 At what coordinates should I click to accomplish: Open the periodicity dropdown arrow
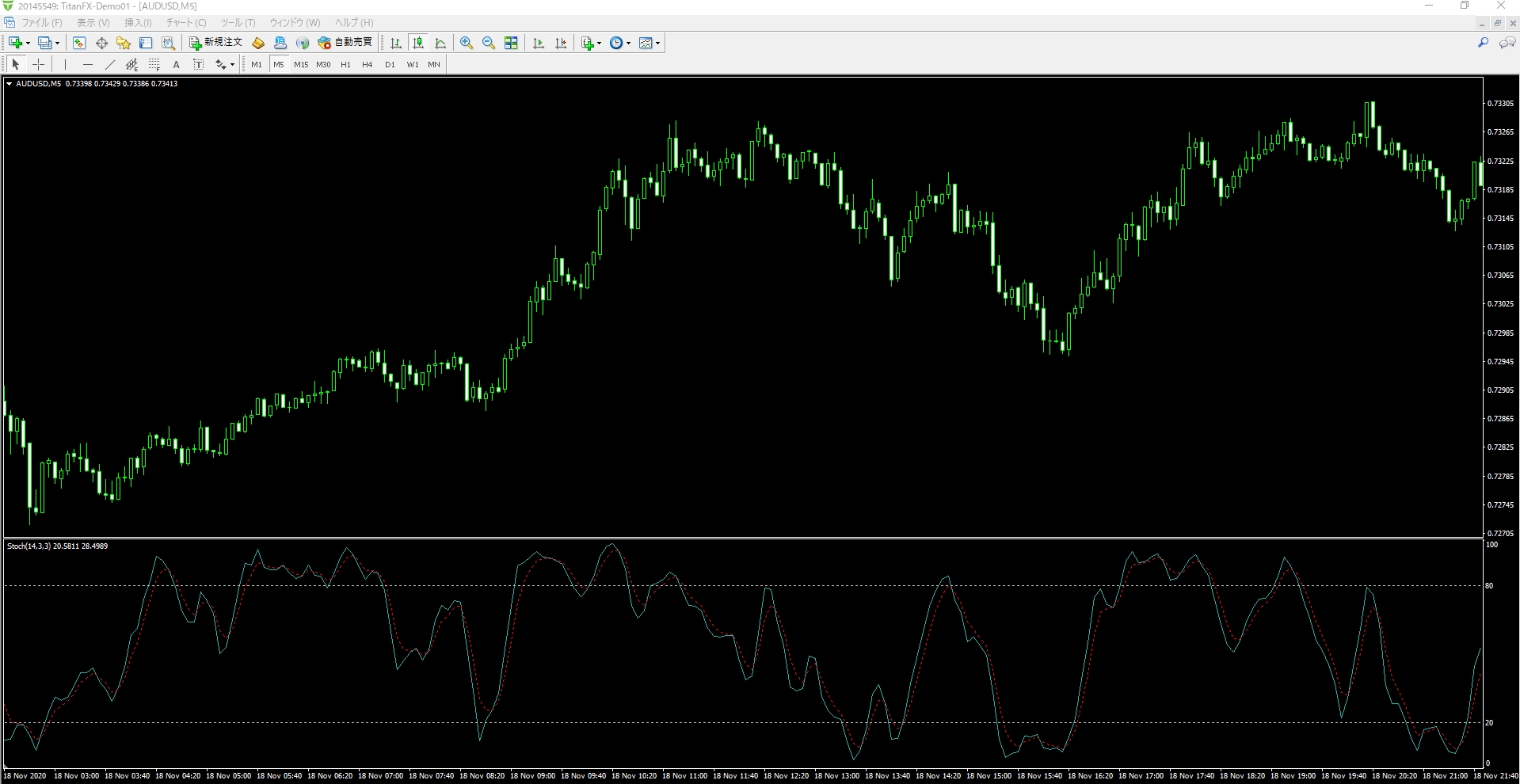pos(629,44)
